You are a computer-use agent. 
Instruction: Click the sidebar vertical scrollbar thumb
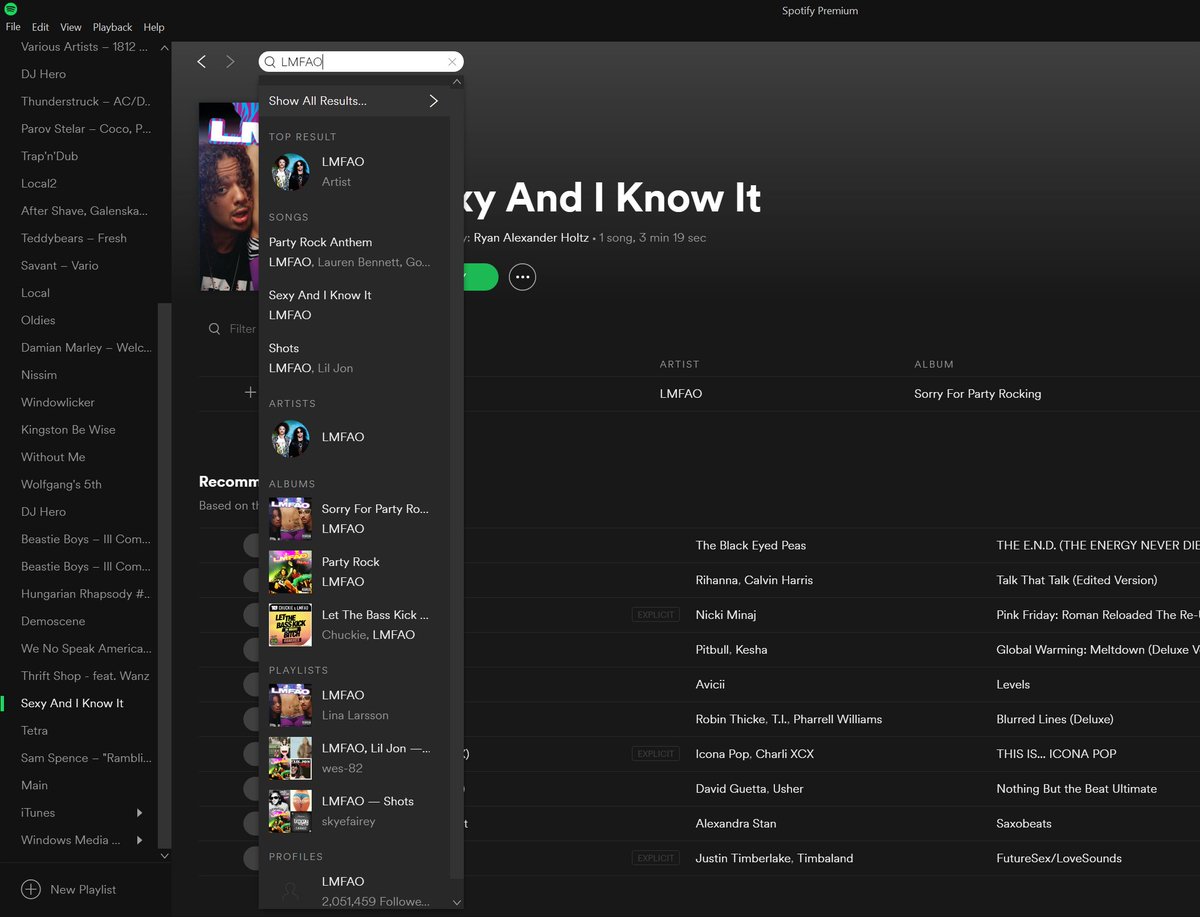pyautogui.click(x=165, y=575)
